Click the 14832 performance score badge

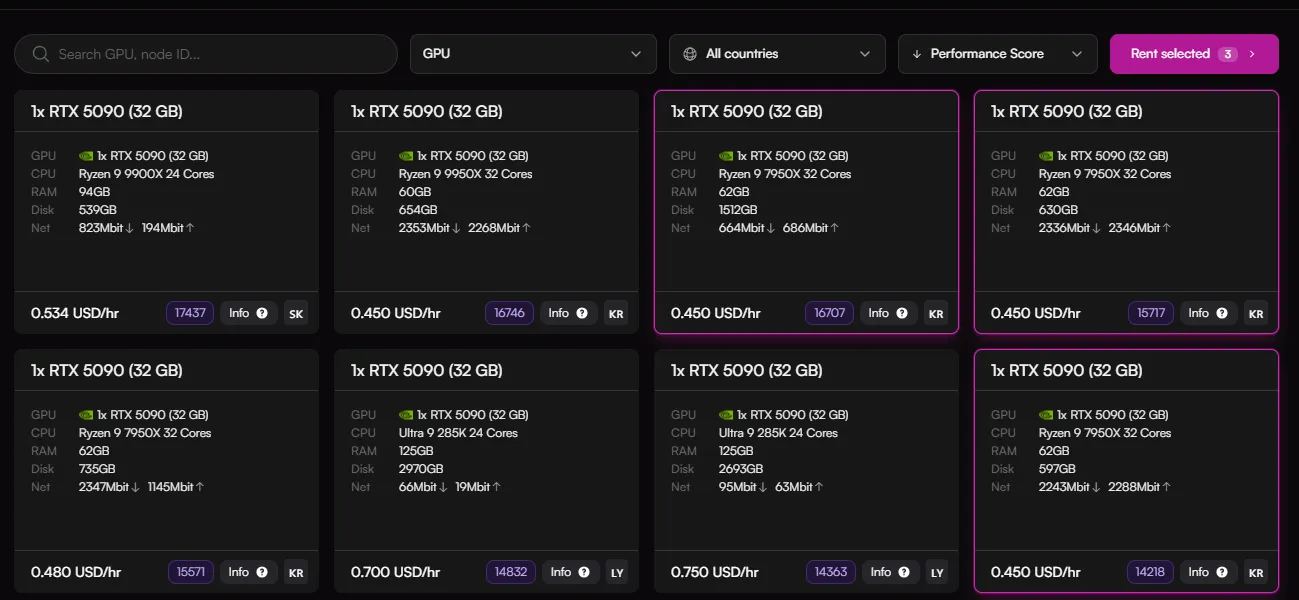click(510, 572)
